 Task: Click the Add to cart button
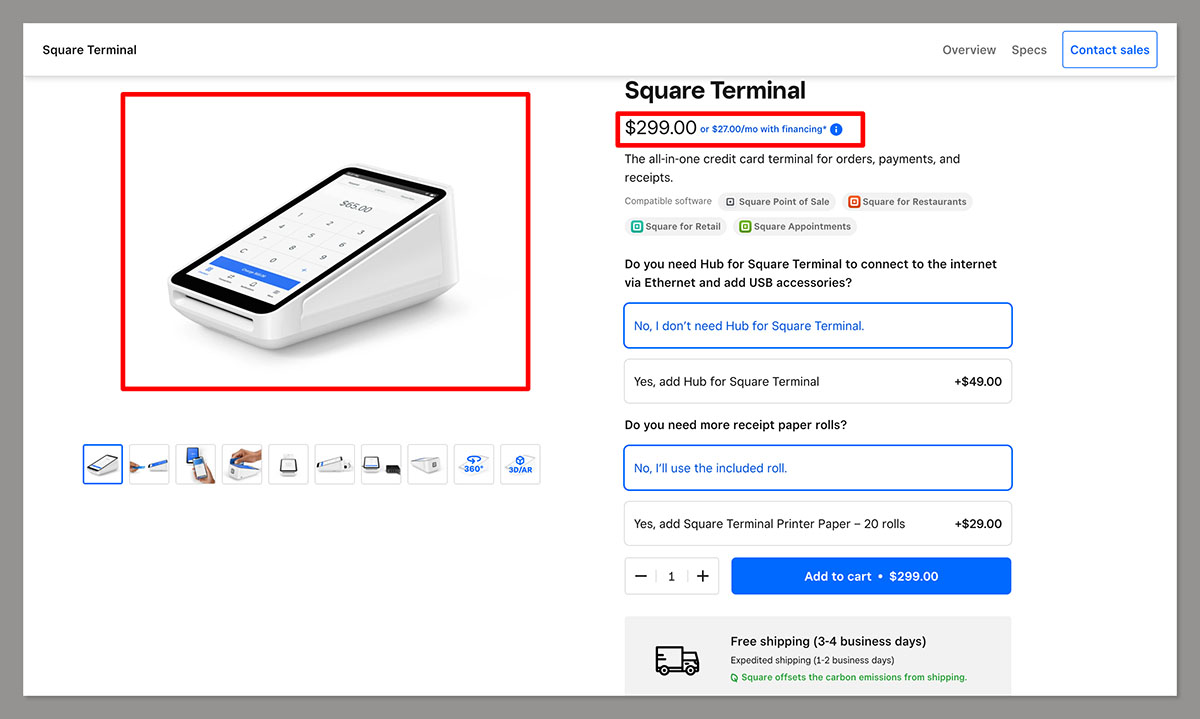(x=870, y=576)
